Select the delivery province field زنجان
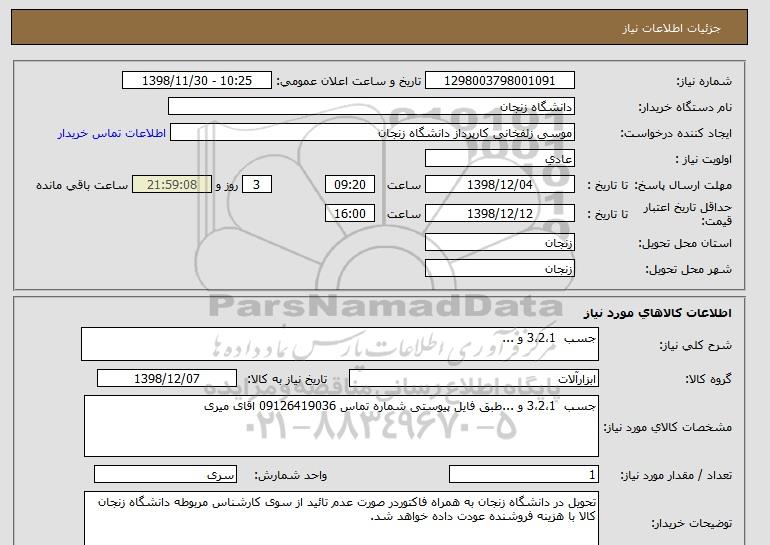Image resolution: width=770 pixels, height=545 pixels. 499,243
